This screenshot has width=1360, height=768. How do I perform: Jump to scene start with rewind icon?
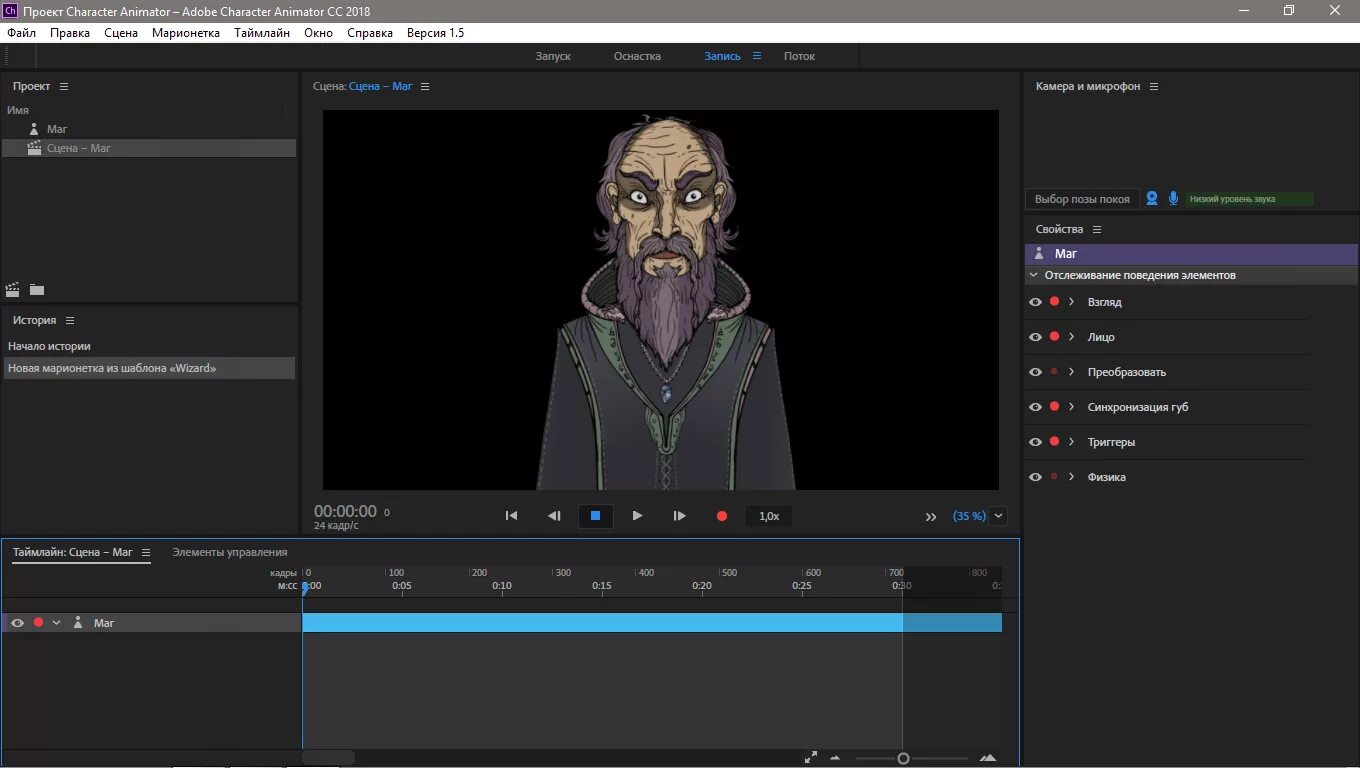(x=511, y=516)
